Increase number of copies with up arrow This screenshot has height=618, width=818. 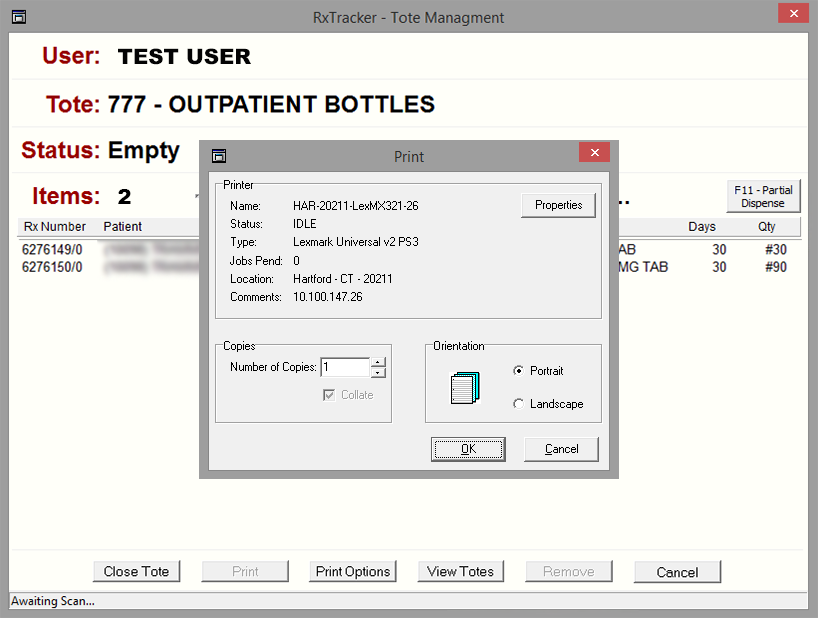pyautogui.click(x=378, y=362)
